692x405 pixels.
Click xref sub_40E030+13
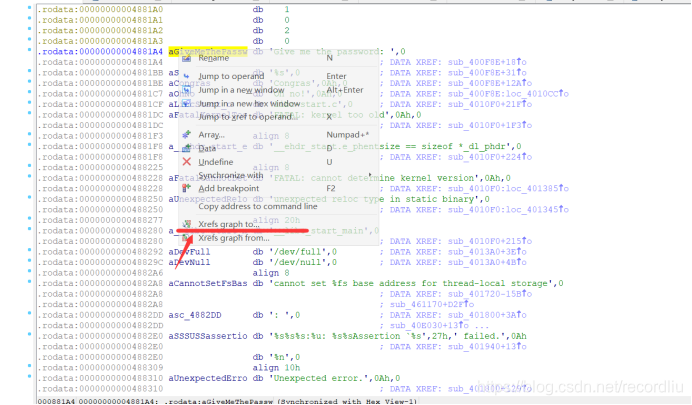point(429,326)
